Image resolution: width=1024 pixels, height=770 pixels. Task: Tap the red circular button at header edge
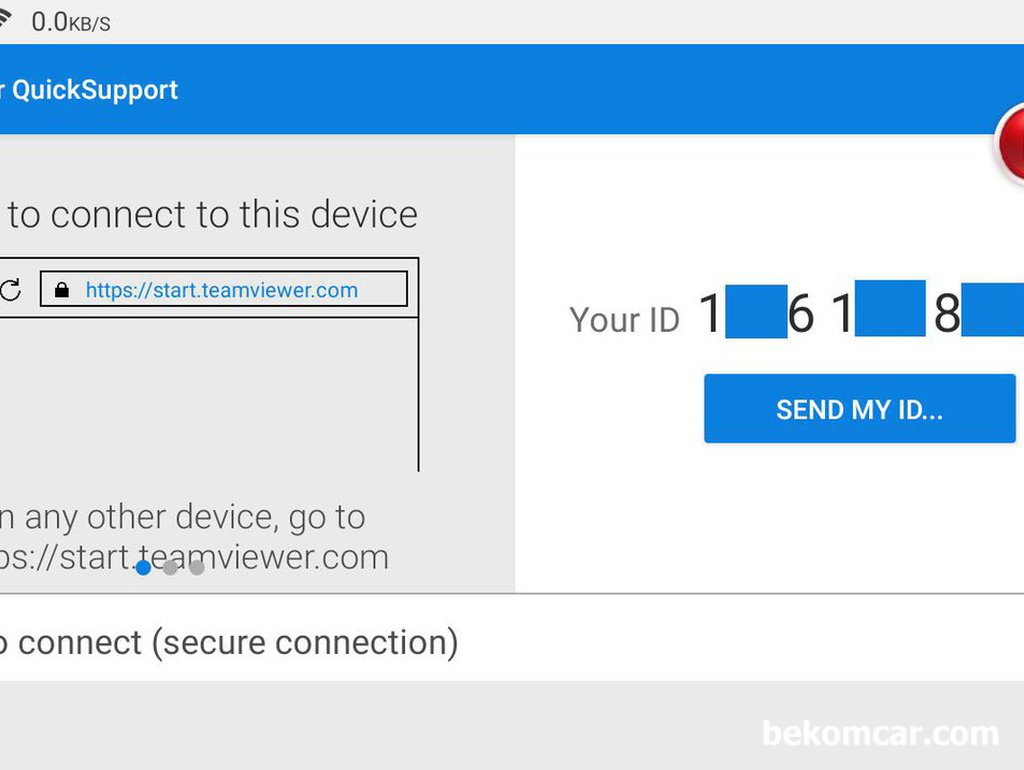(1009, 142)
